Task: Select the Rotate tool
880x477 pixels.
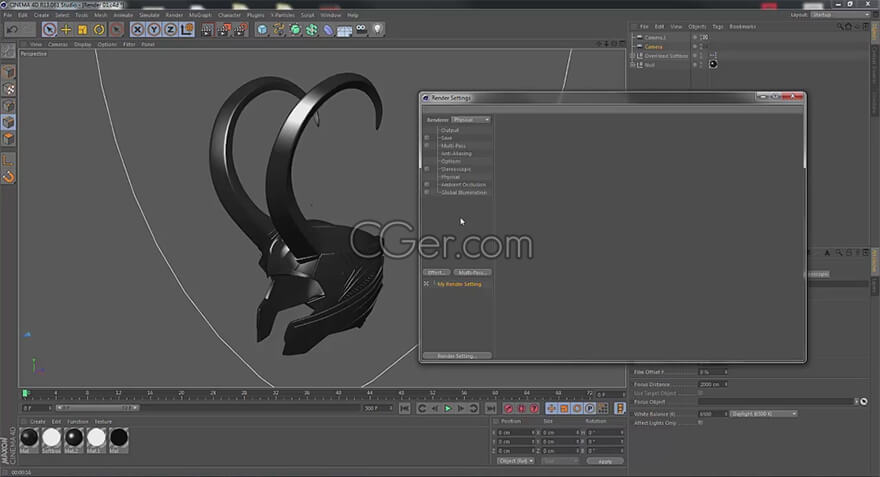Action: (x=99, y=30)
